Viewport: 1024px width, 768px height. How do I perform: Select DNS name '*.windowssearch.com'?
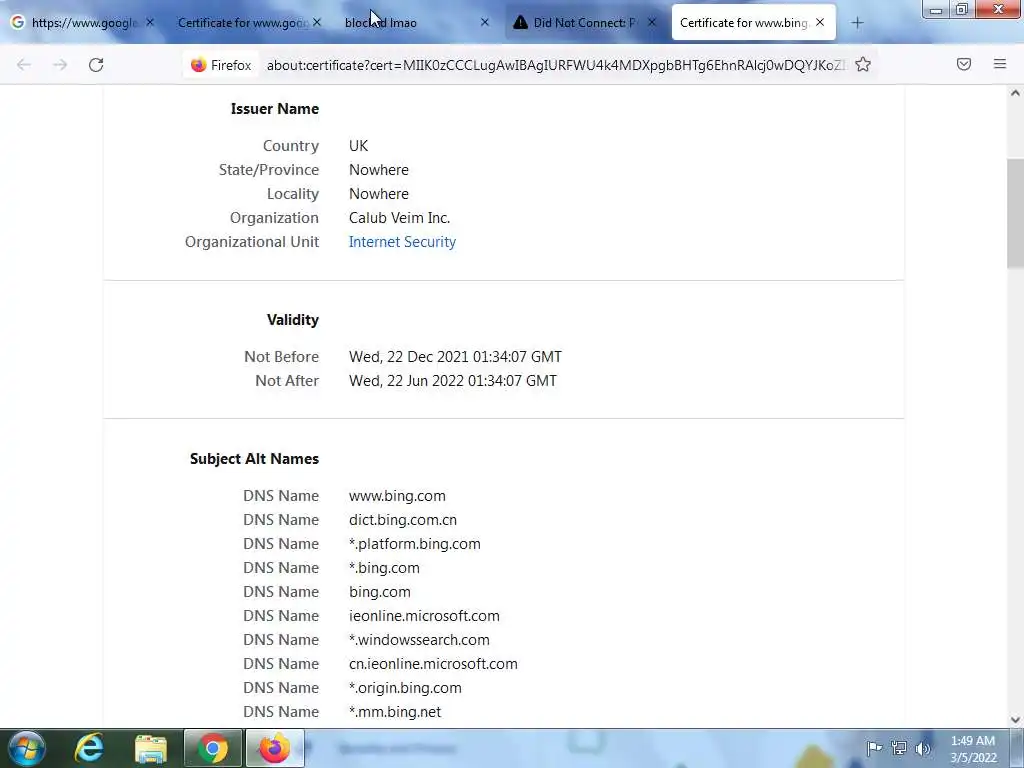coord(419,640)
